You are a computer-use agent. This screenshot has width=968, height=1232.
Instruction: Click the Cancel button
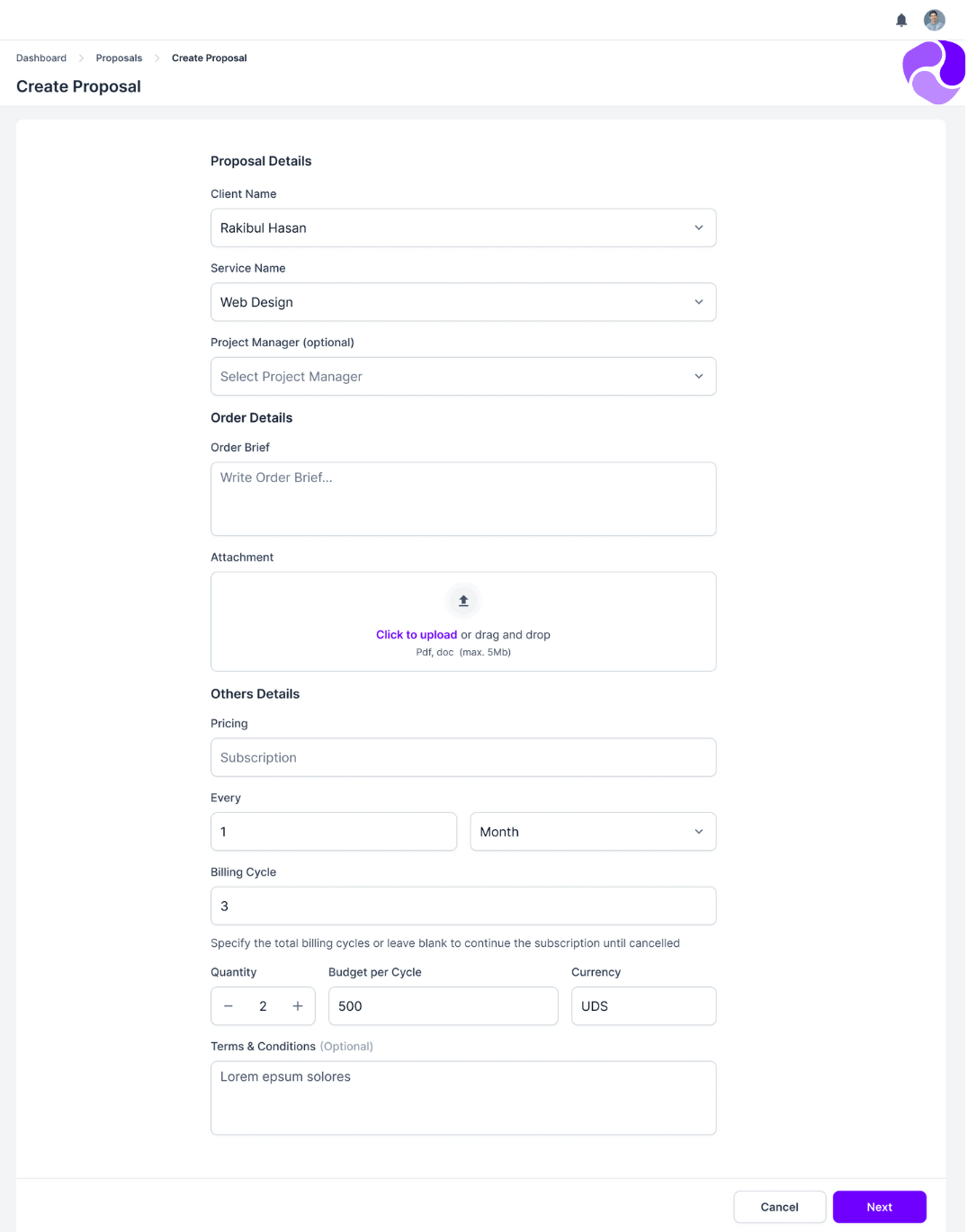779,1207
